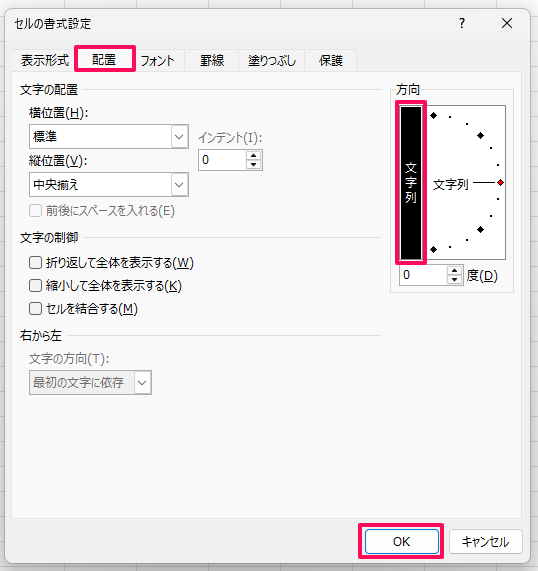The width and height of the screenshot is (538, 571).
Task: Enable 折り返して全体を表示する checkbox
Action: pyautogui.click(x=35, y=263)
